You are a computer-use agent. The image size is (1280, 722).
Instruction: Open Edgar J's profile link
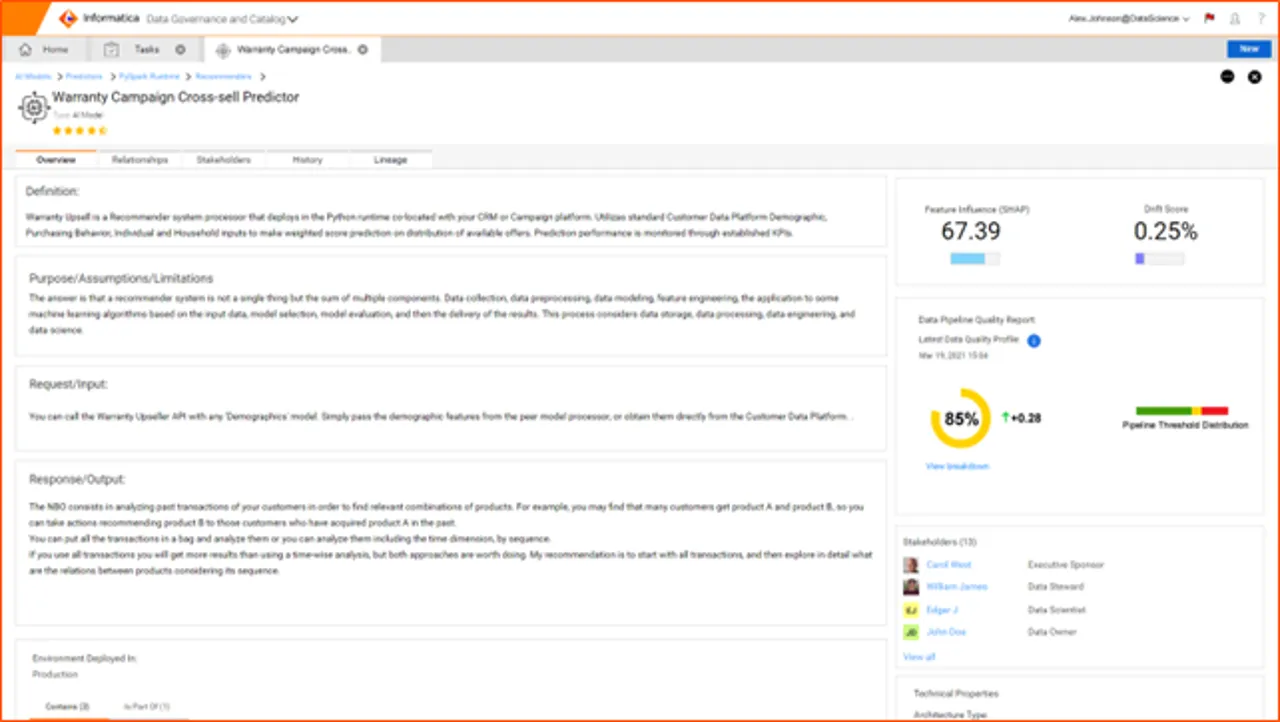click(943, 610)
